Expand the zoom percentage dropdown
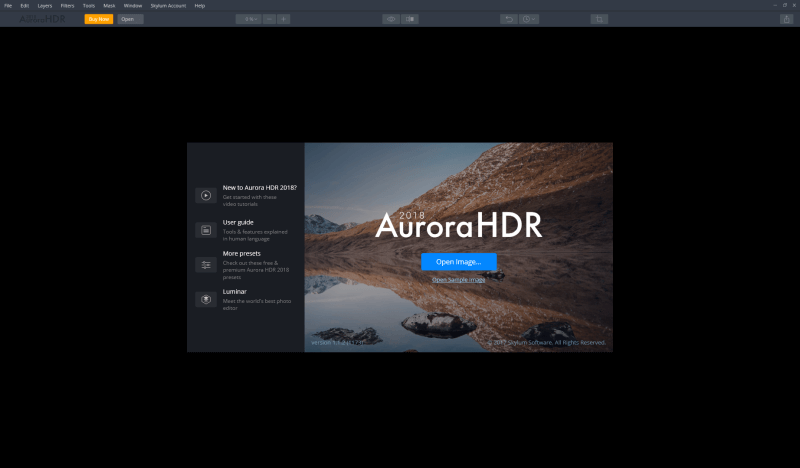Viewport: 800px width, 468px height. tap(248, 19)
